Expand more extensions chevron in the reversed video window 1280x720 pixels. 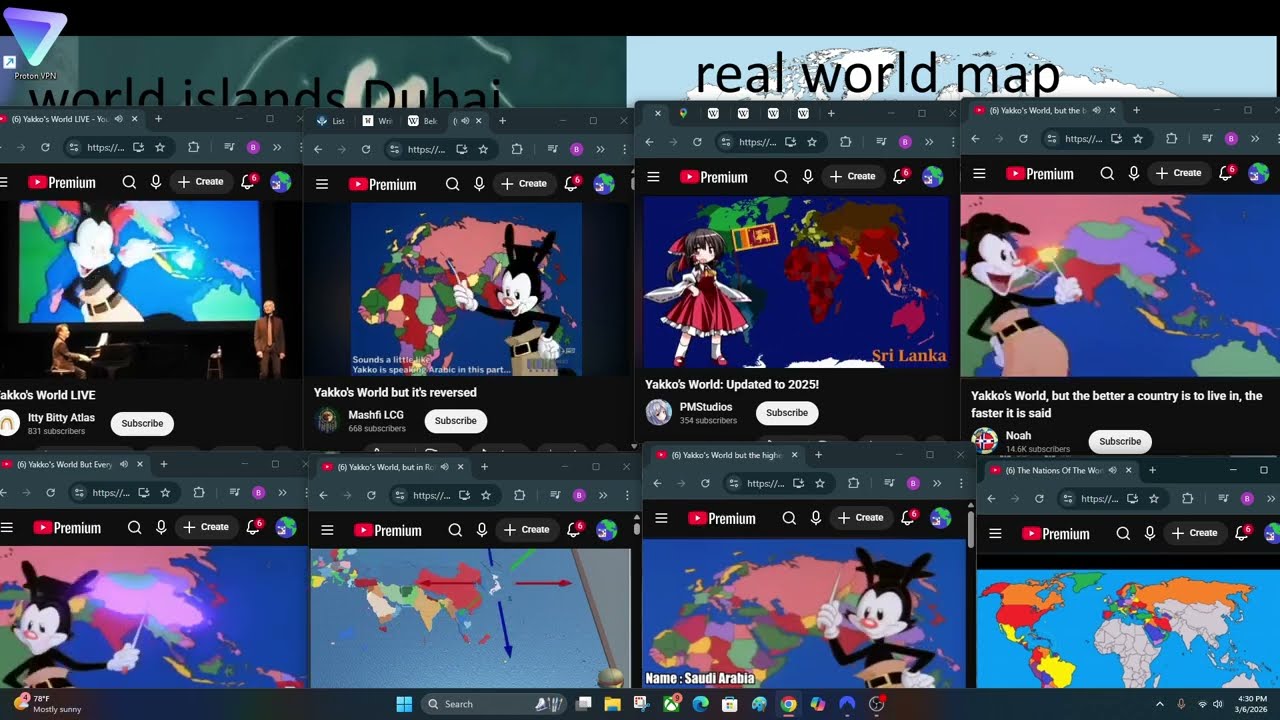tap(600, 149)
